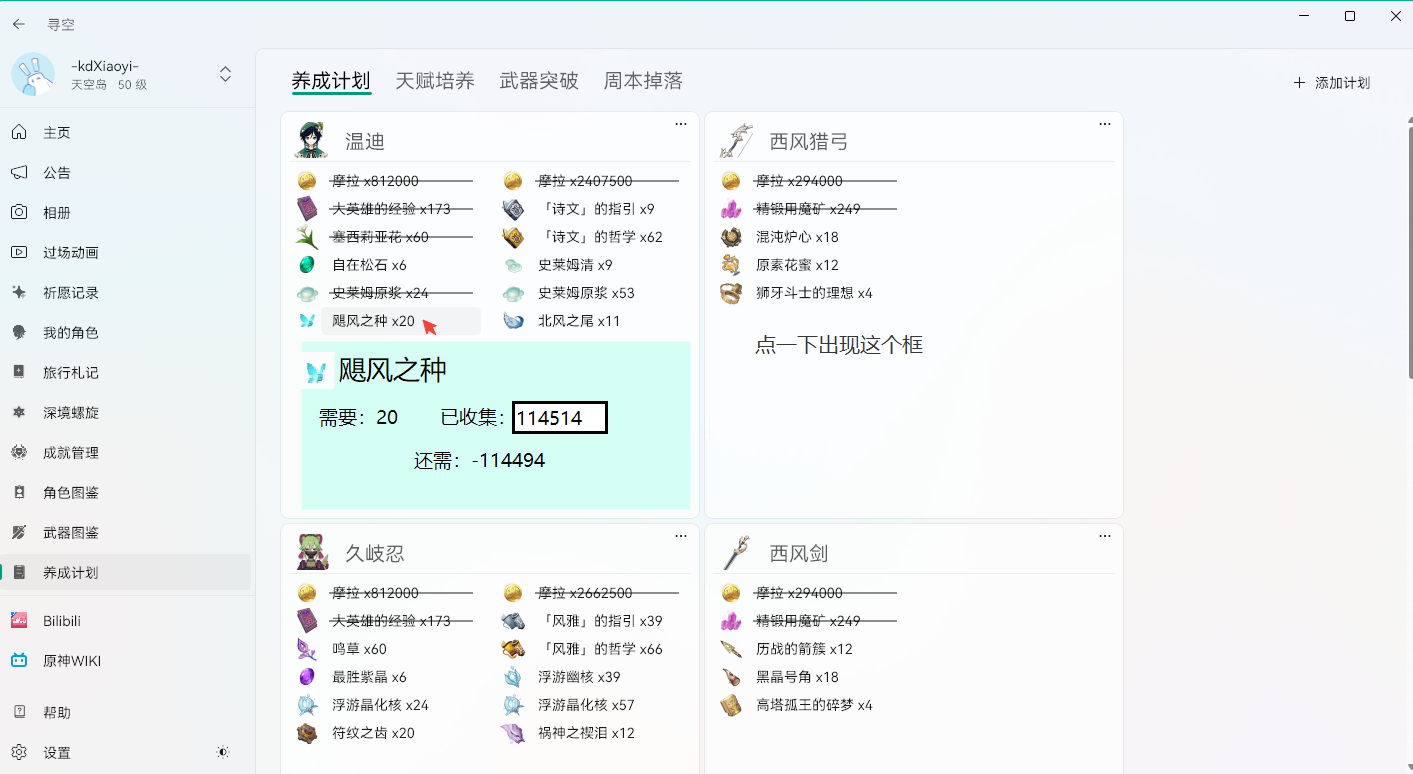Open 我的角色 in the sidebar
Viewport: 1413px width, 774px height.
pos(126,333)
